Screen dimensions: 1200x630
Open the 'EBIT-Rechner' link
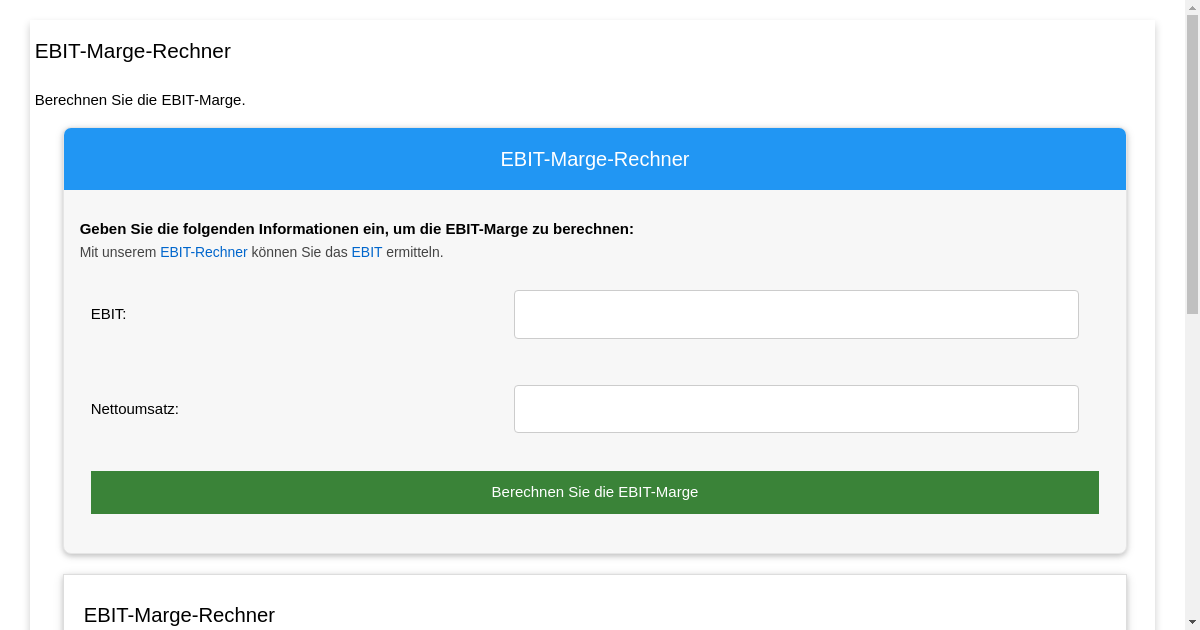tap(204, 252)
